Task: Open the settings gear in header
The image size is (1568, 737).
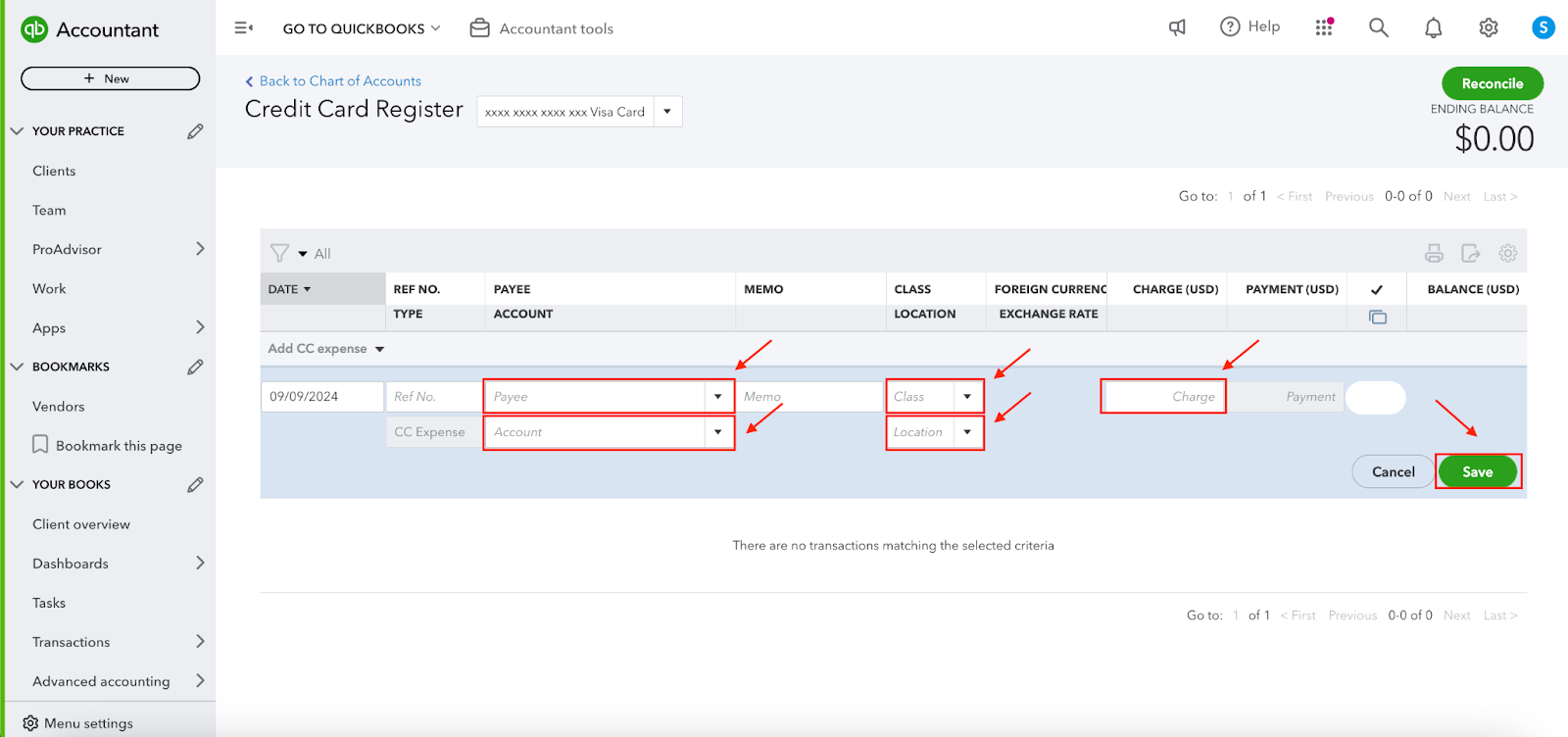Action: 1489,27
